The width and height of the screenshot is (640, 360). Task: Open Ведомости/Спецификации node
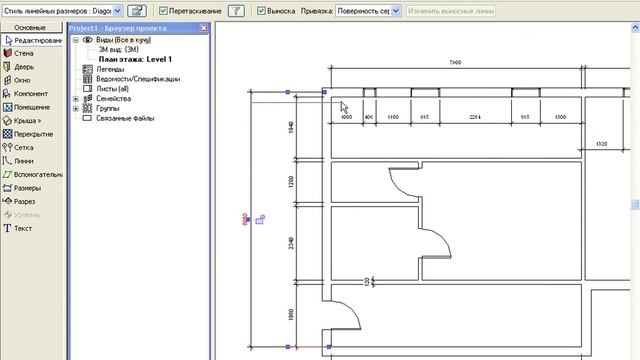138,79
